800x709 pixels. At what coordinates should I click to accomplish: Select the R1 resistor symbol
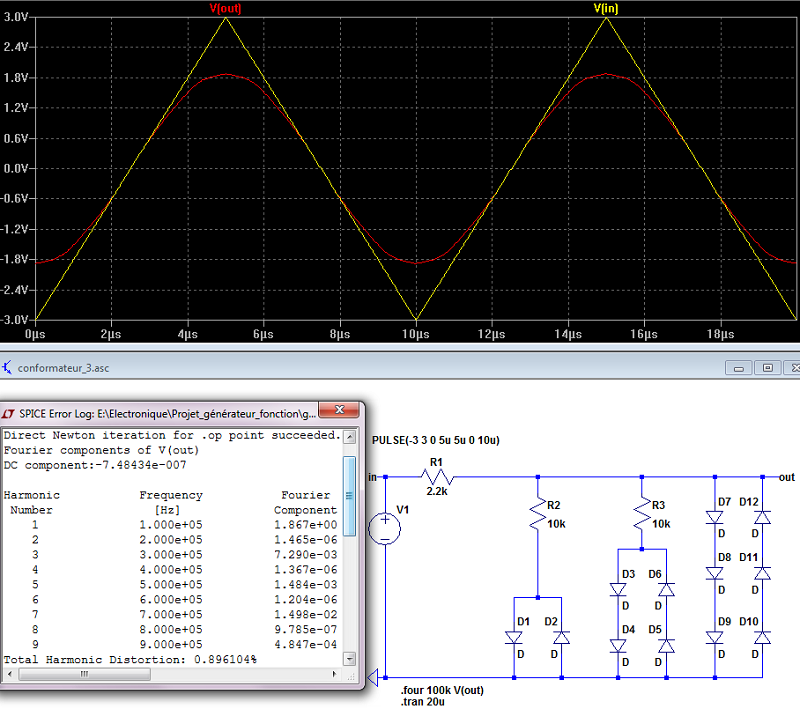click(x=437, y=477)
